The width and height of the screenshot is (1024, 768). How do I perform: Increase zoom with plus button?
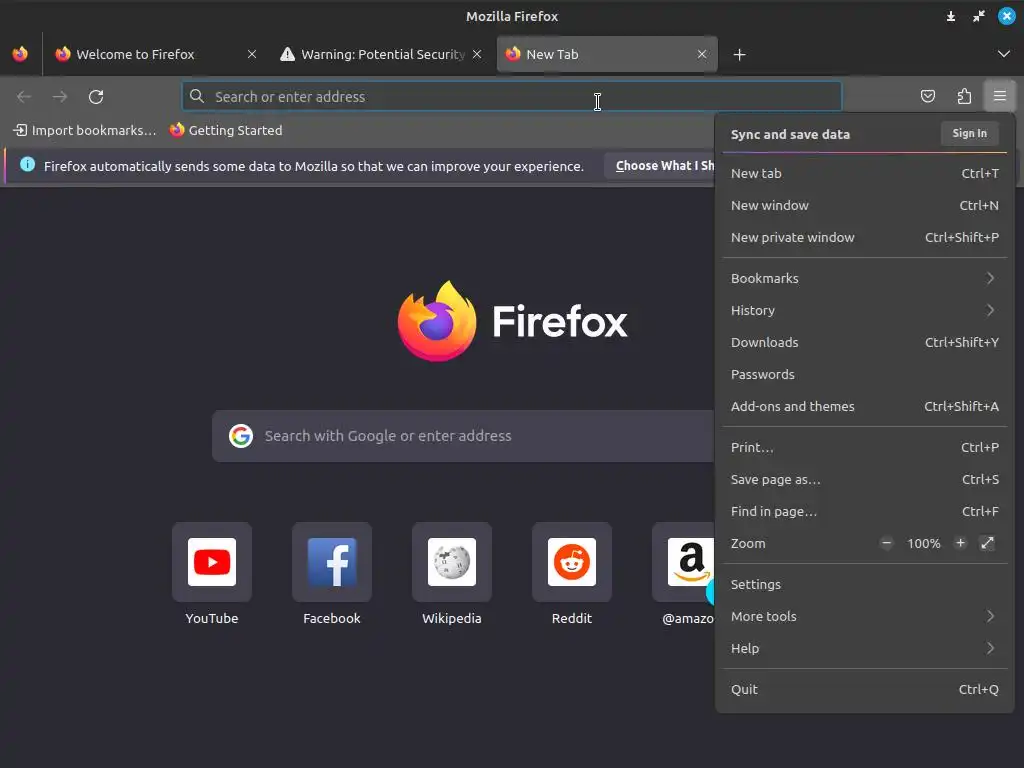pyautogui.click(x=960, y=543)
